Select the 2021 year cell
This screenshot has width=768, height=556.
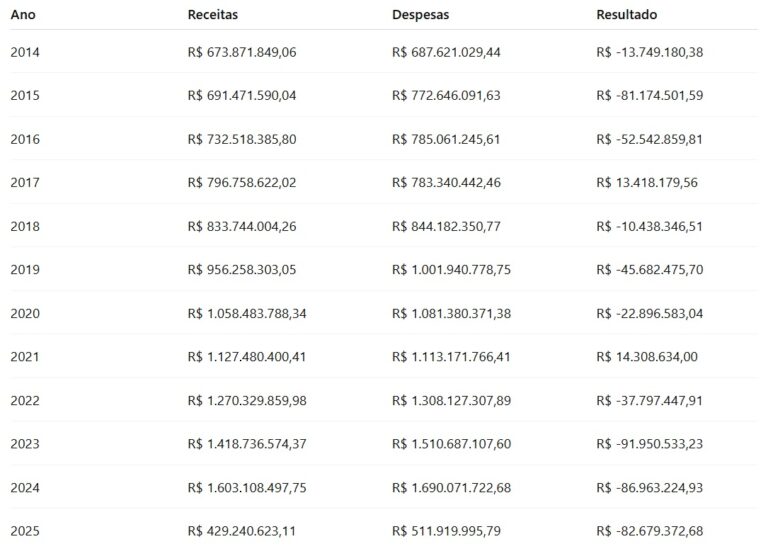pyautogui.click(x=25, y=357)
